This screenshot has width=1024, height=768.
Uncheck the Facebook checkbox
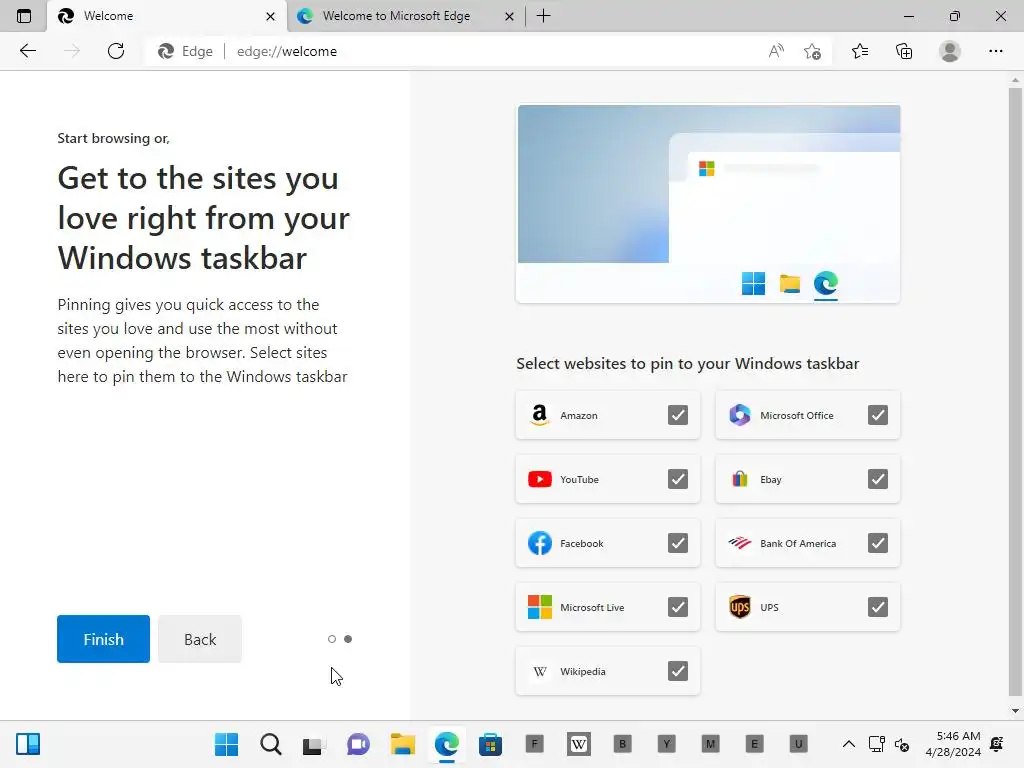coord(678,543)
